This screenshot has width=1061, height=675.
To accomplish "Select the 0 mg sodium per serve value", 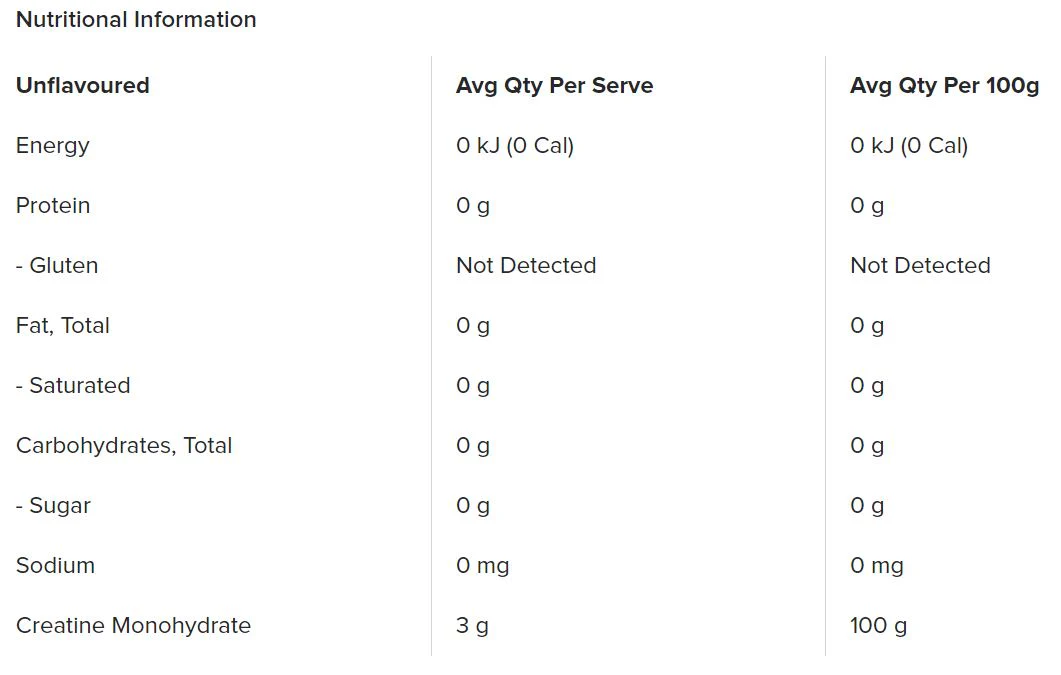I will point(483,566).
